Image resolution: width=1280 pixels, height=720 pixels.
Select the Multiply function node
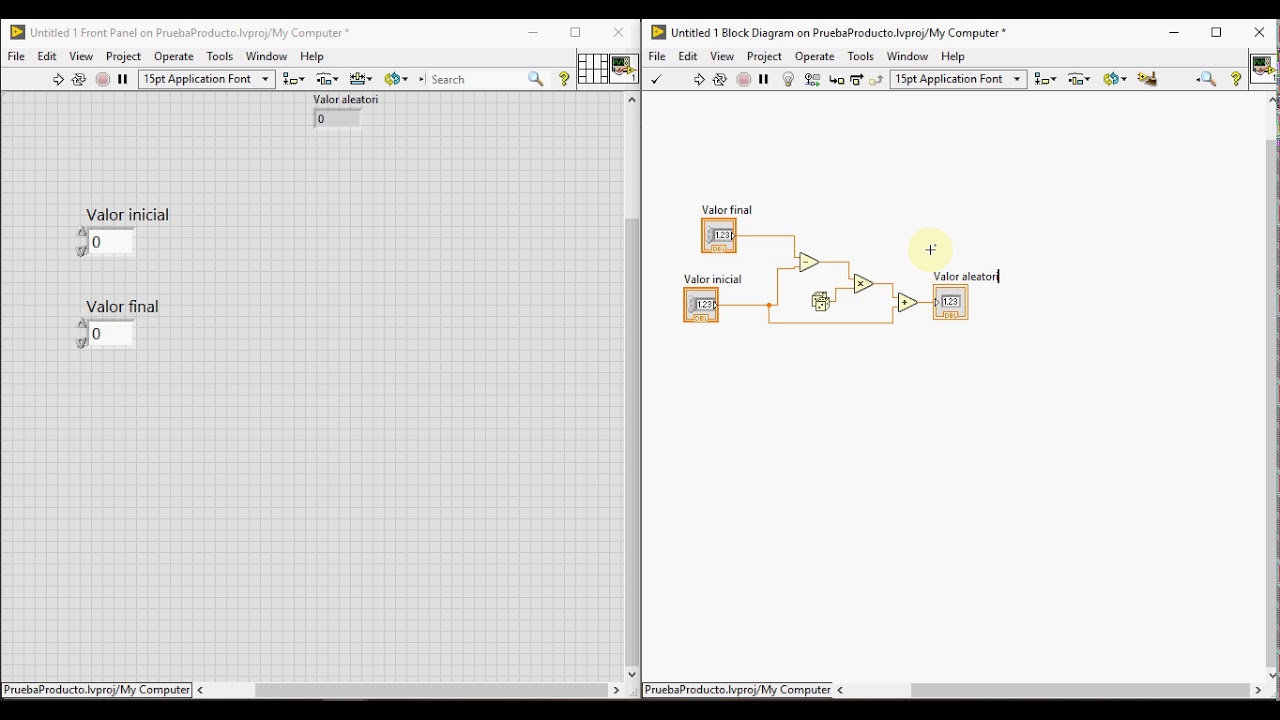coord(863,284)
